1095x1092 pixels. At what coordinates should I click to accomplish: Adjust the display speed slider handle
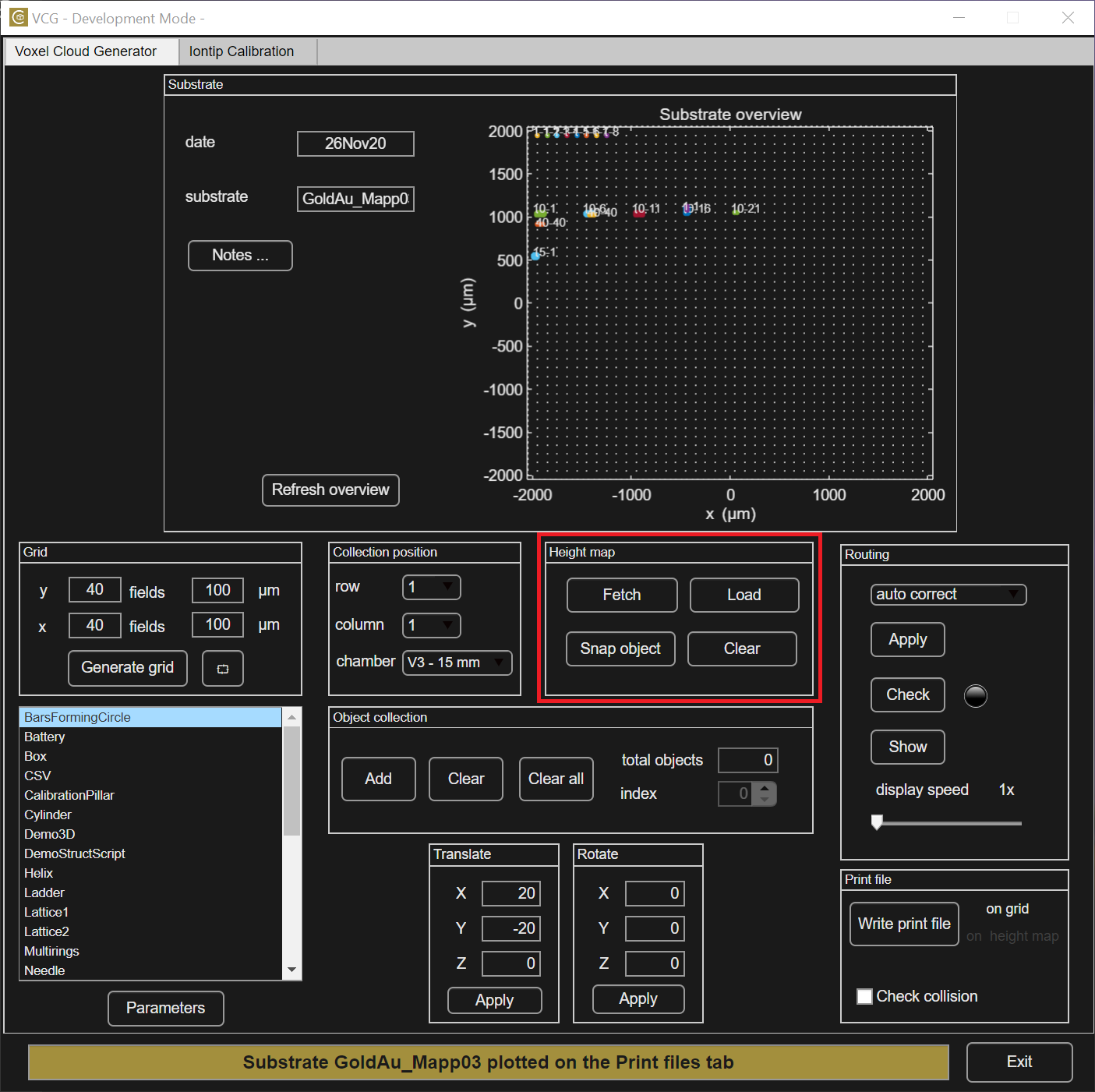(877, 822)
